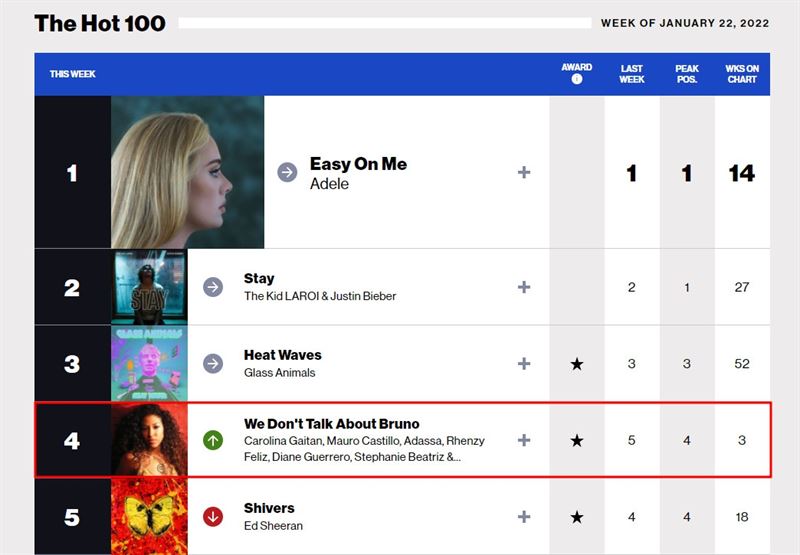Open the Glass Animals cover art thumbnail
The image size is (800, 555).
pos(149,363)
